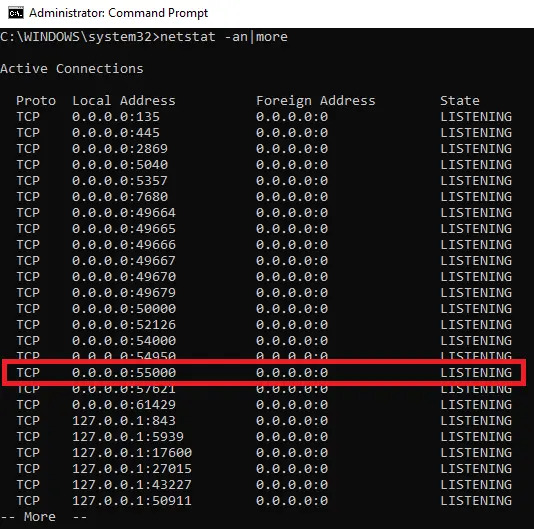Click the Local Address column header

[x=124, y=101]
